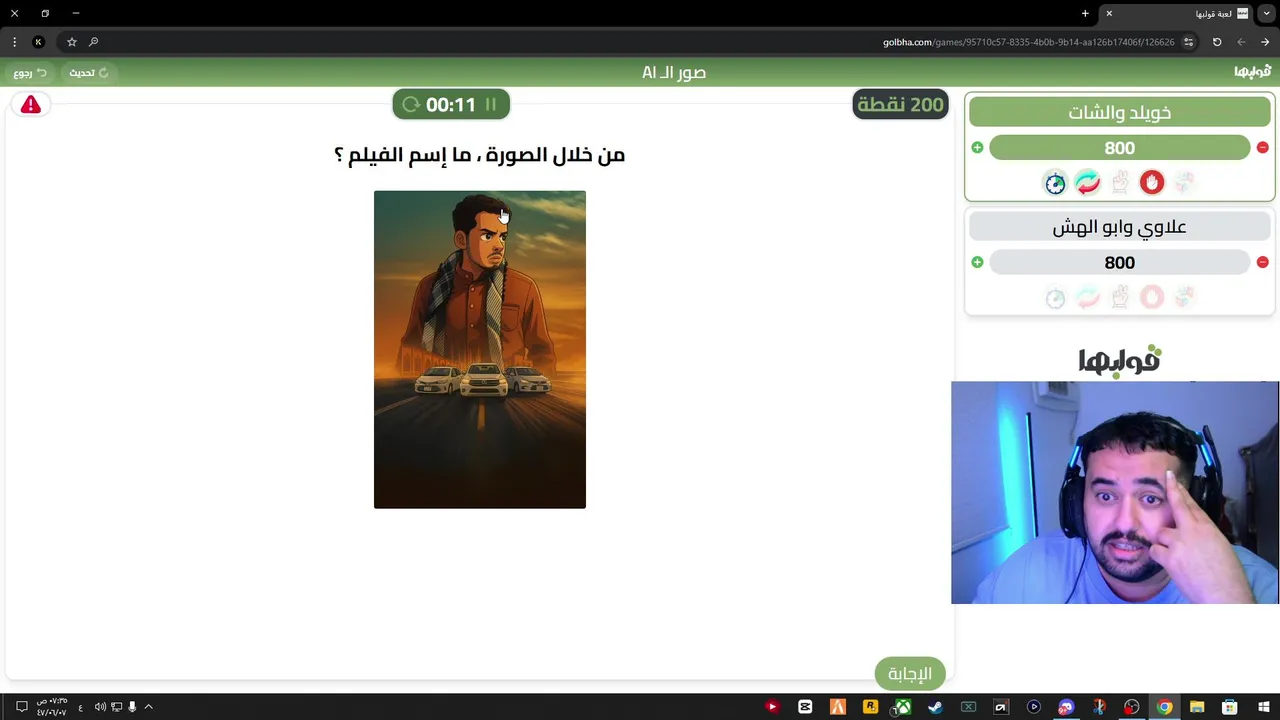
Task: Open the Windows Start menu
Action: click(x=1262, y=707)
